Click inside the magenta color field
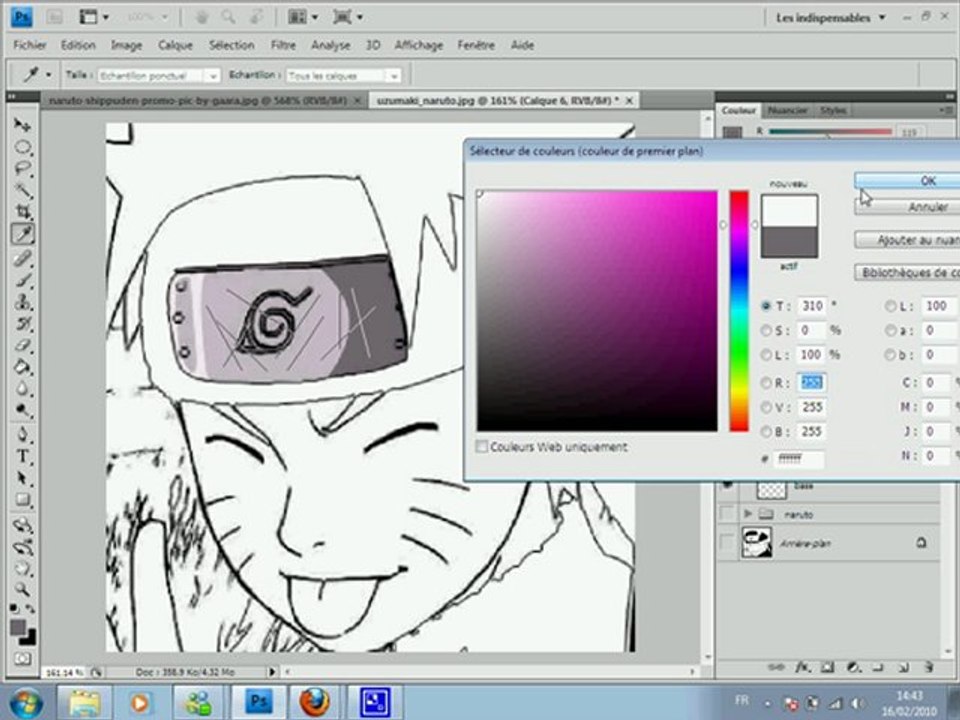960x720 pixels. pyautogui.click(x=597, y=311)
